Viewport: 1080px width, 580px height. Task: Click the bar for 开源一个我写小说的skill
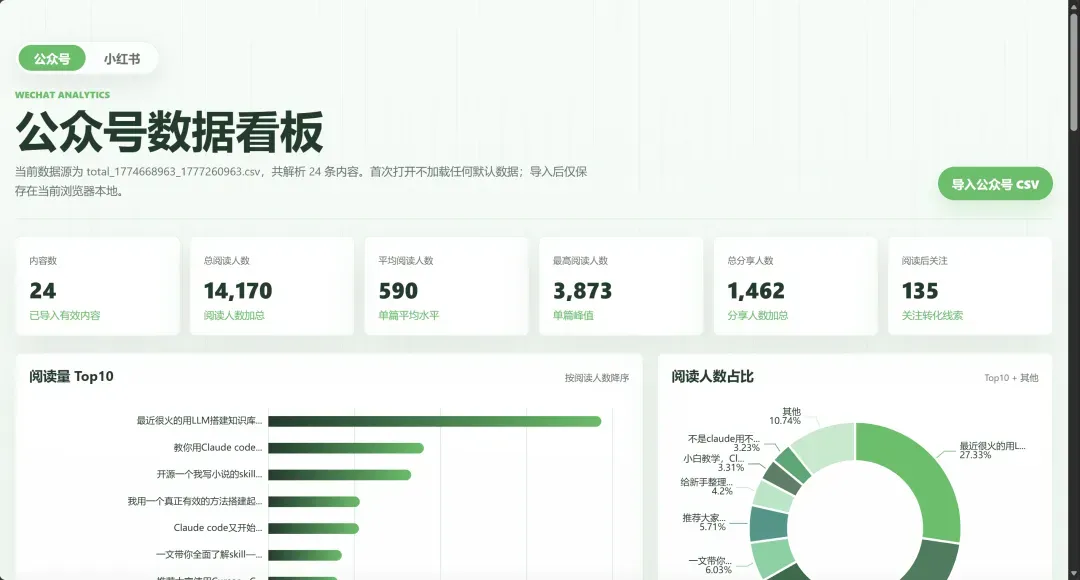340,475
